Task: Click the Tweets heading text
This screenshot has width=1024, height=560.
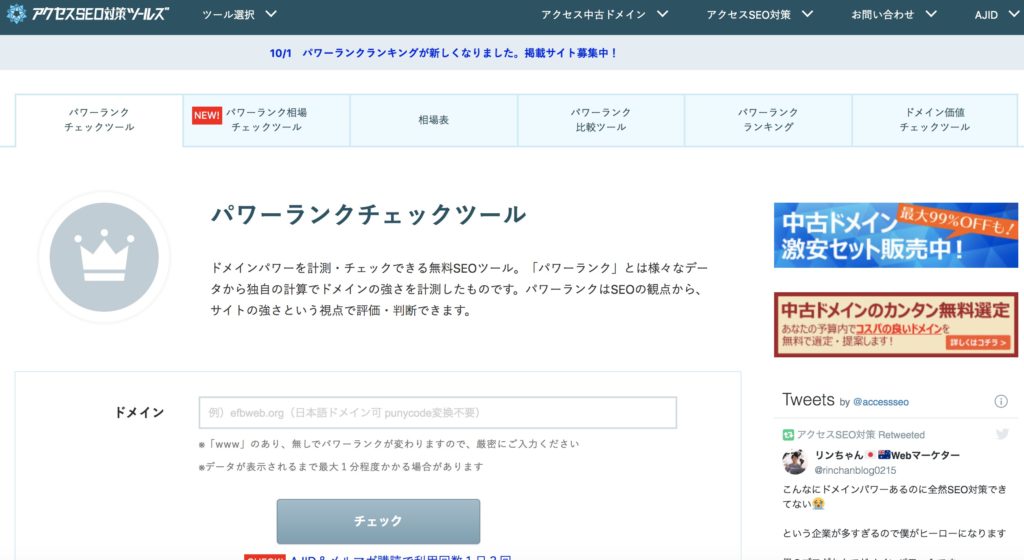Action: pyautogui.click(x=808, y=399)
